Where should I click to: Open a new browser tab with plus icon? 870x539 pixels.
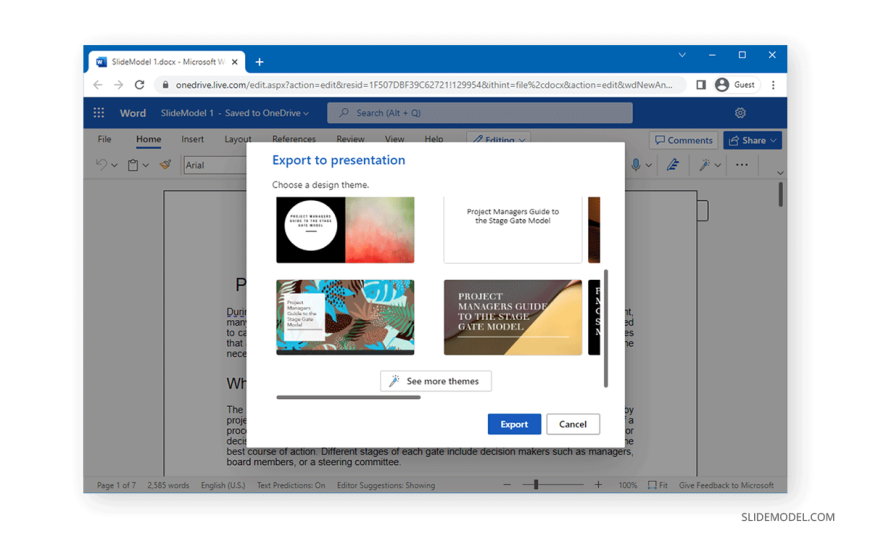coord(259,62)
